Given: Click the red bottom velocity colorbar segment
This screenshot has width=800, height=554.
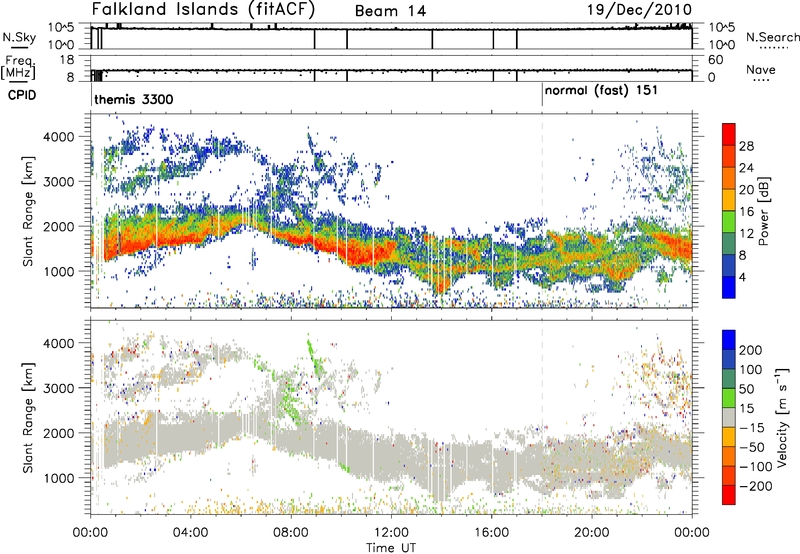Looking at the screenshot, I should 729,495.
